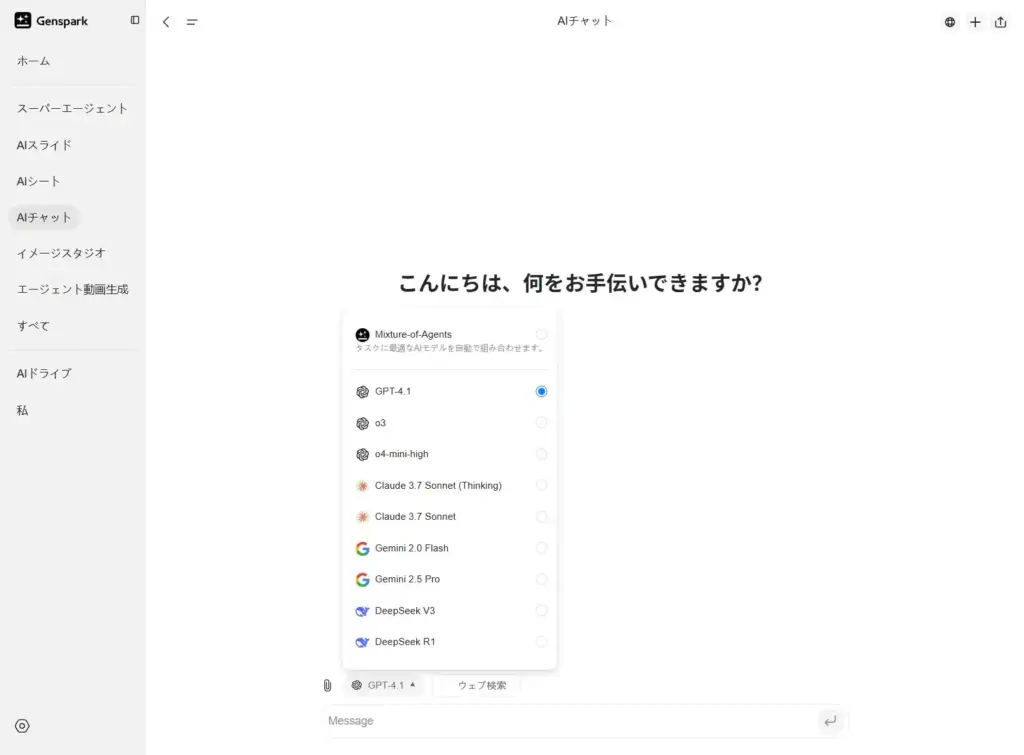Collapse the GPT-4.1 model selector dropdown
Screen dimensions: 1024x755
click(383, 685)
